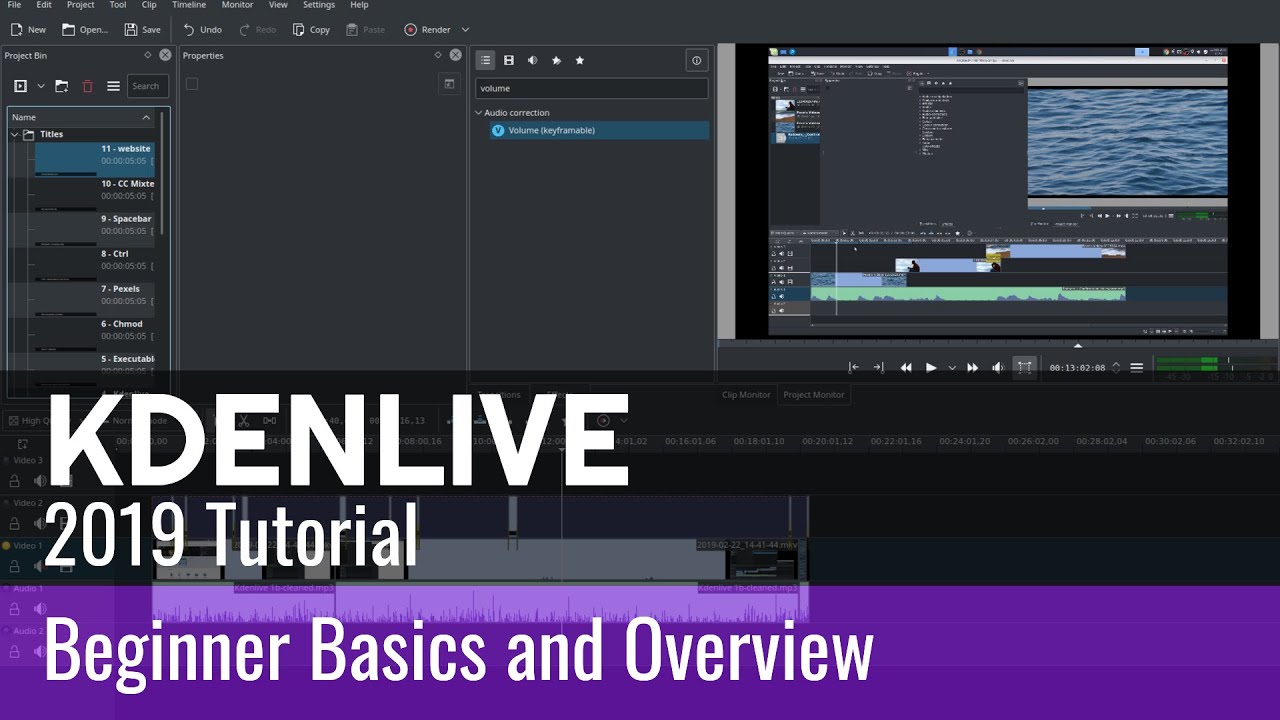Toggle monitor zone edit mode
Viewport: 1280px width, 720px height.
coord(1024,368)
